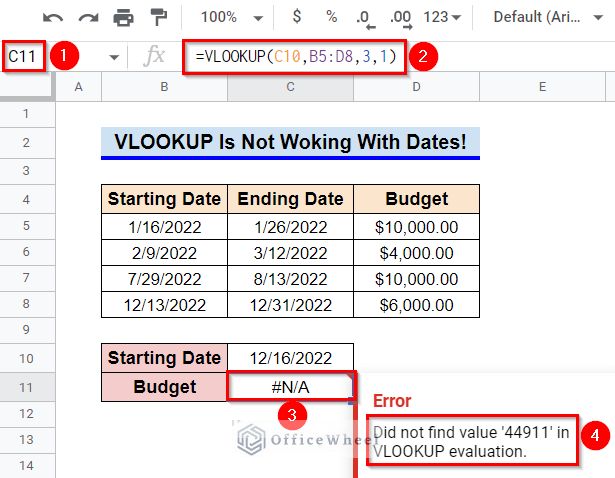The width and height of the screenshot is (615, 478).
Task: Select column D header
Action: click(x=416, y=87)
